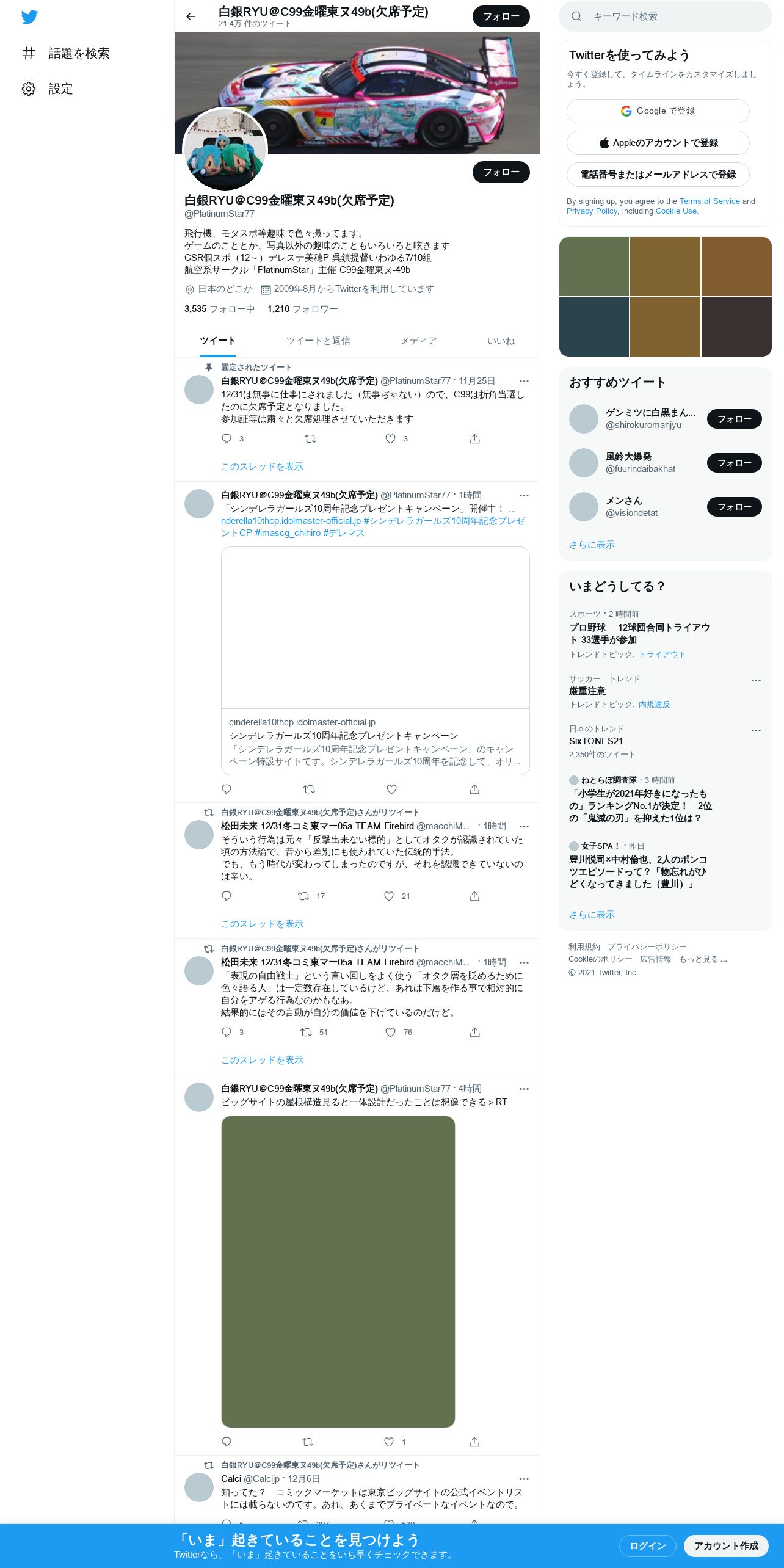Click the back arrow in header
The image size is (784, 1568).
click(x=191, y=16)
